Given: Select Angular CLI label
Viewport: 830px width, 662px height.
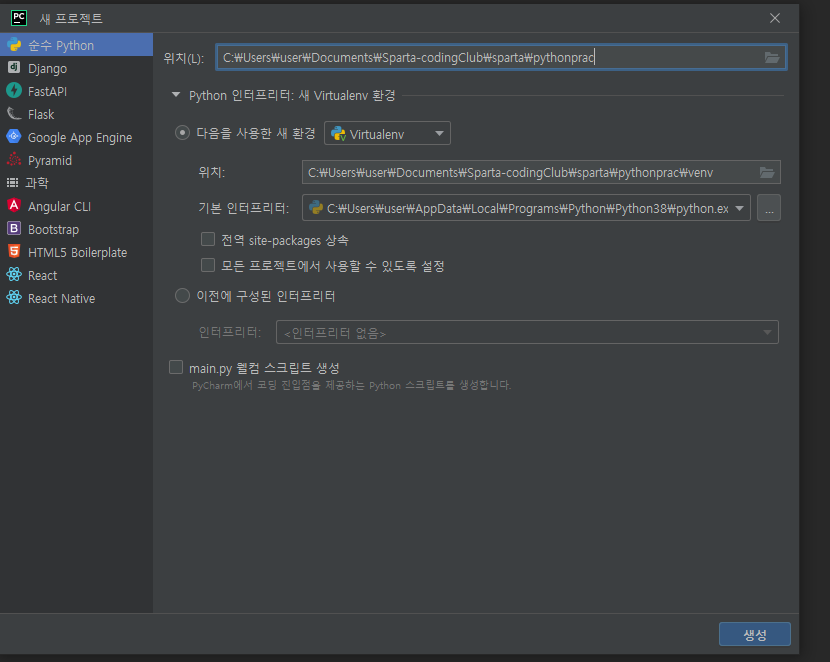Looking at the screenshot, I should pos(59,206).
